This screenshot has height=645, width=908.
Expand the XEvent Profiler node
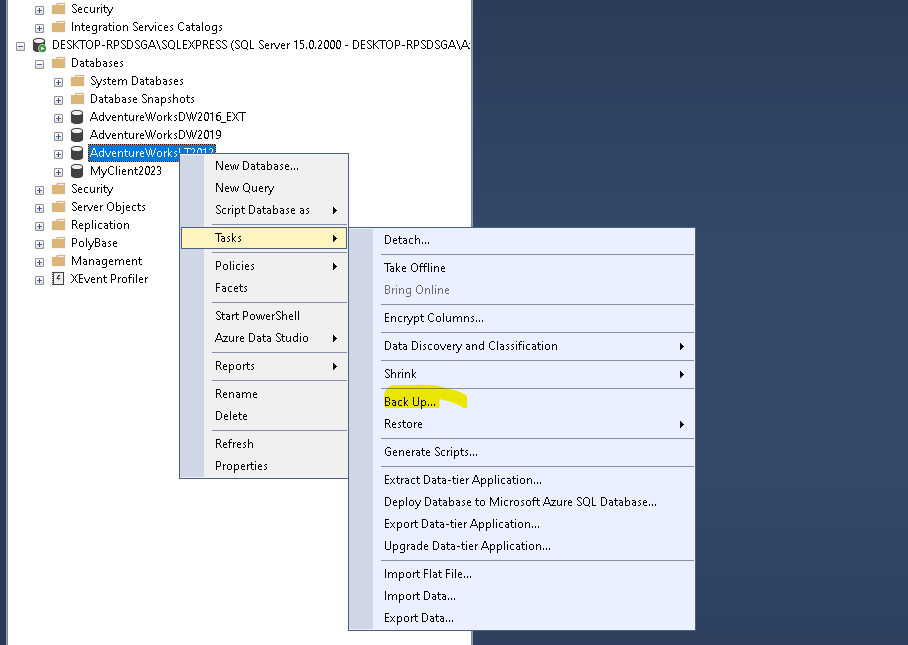[39, 280]
